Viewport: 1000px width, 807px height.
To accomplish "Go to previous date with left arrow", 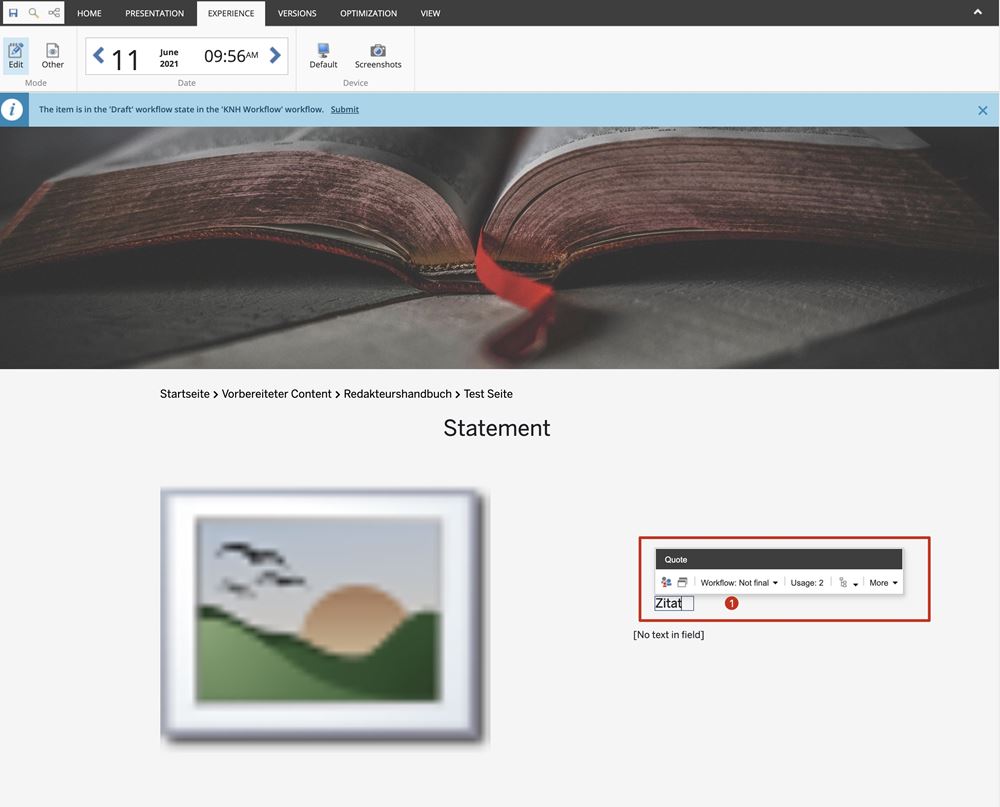I will point(98,56).
